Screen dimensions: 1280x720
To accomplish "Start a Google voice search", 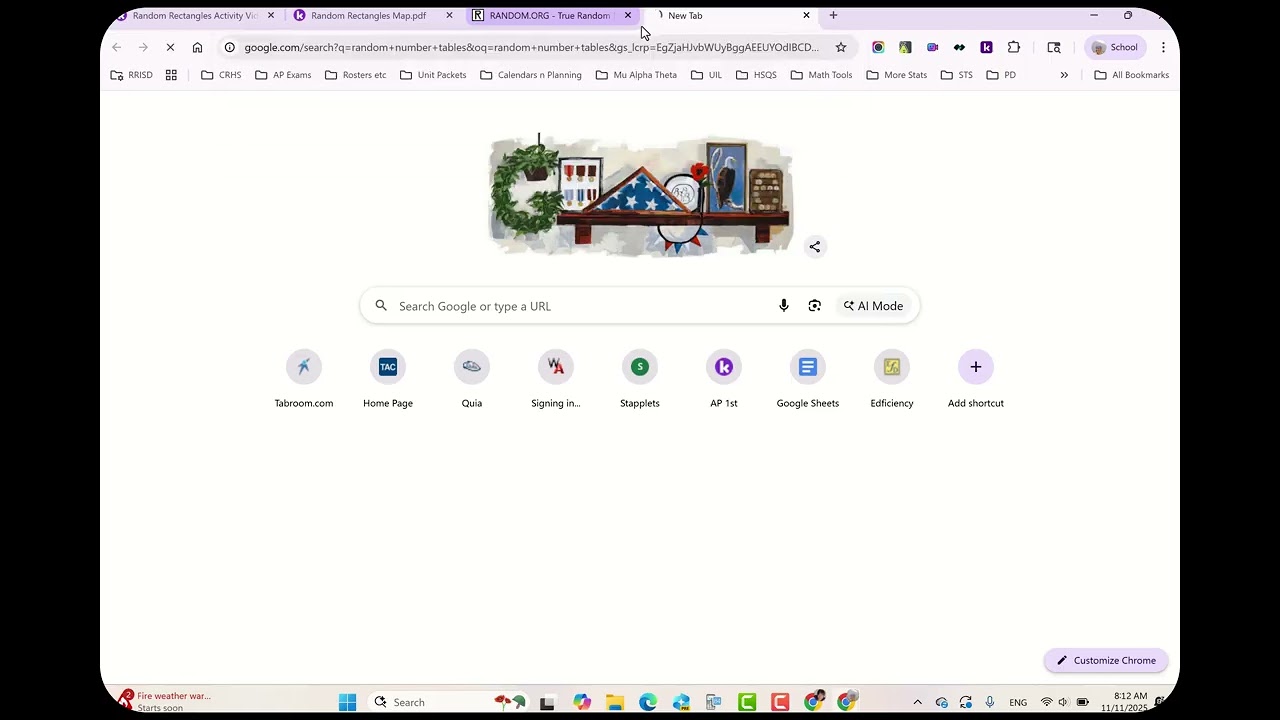I will click(x=784, y=306).
